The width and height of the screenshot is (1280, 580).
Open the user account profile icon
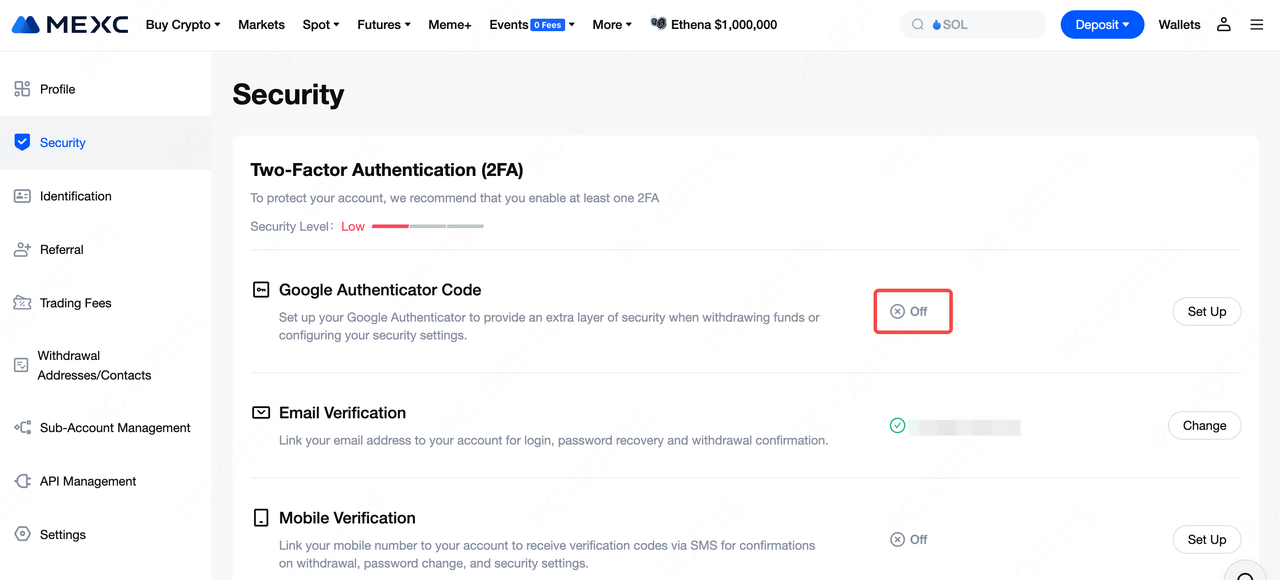pyautogui.click(x=1223, y=24)
